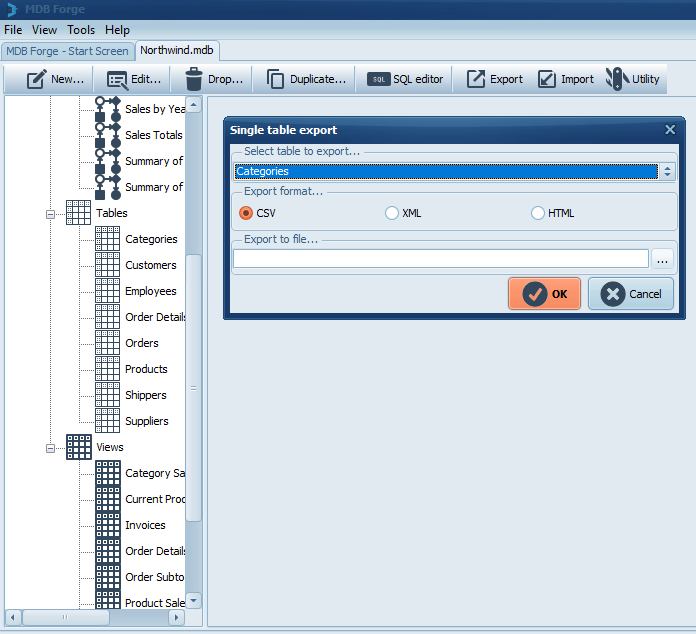Collapse the Views tree node
The image size is (696, 634).
tap(50, 448)
